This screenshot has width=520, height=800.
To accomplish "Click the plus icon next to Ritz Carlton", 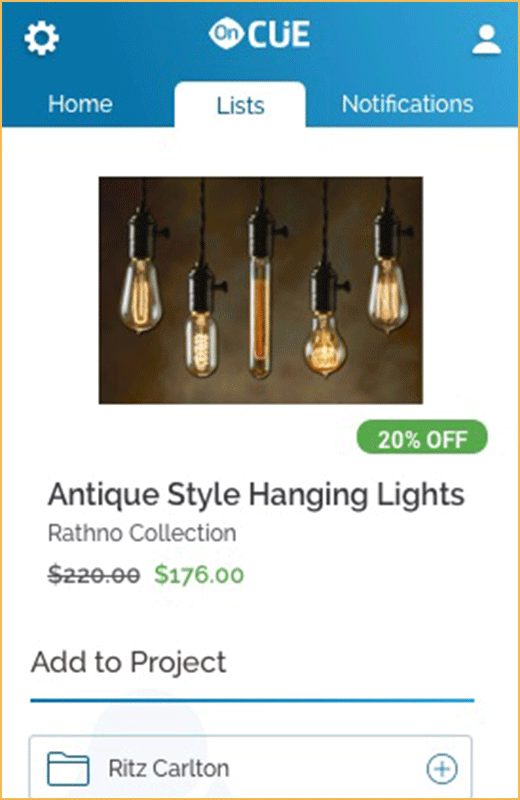I will tap(442, 768).
